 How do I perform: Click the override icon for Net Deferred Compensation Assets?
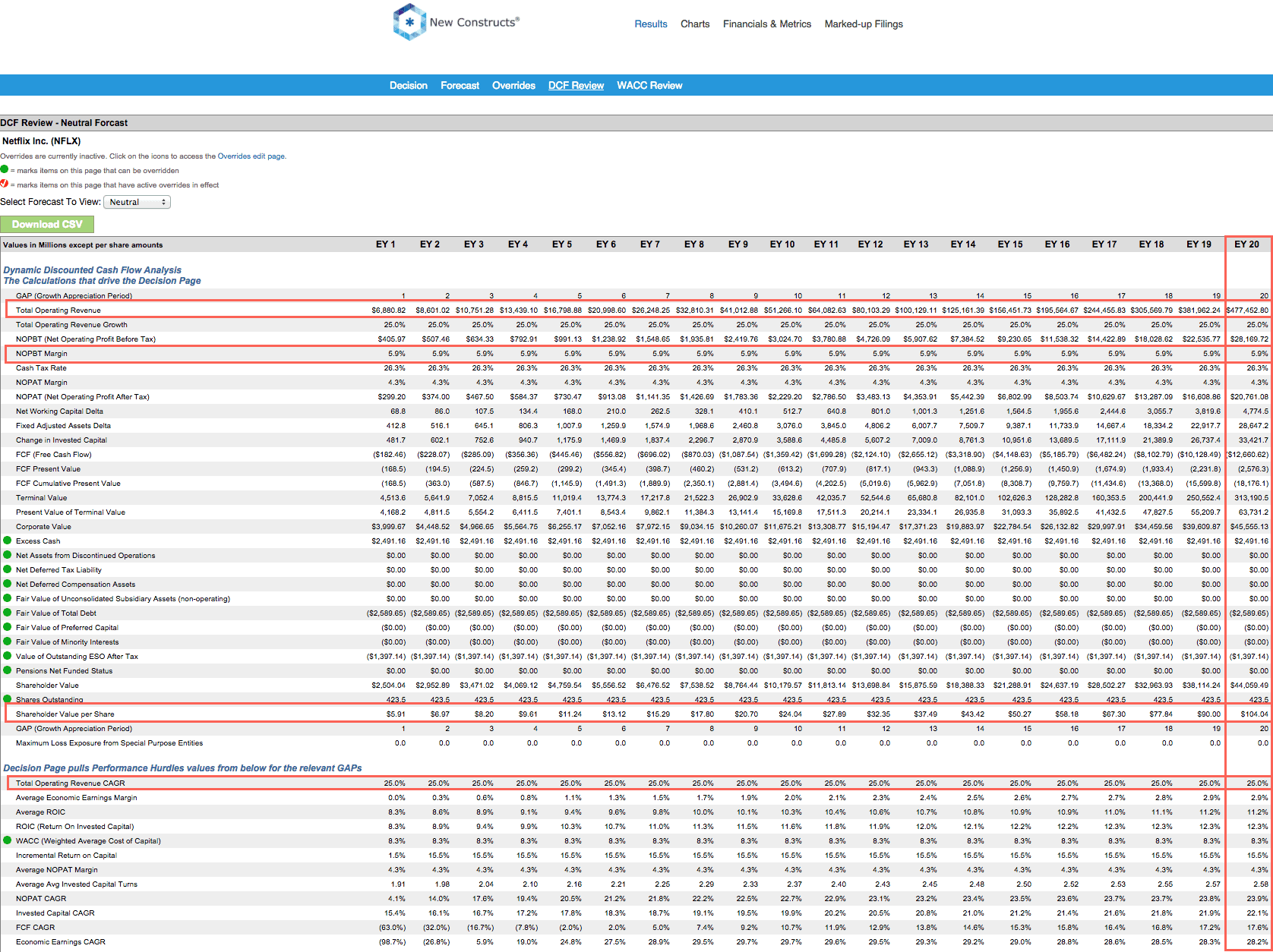click(8, 584)
